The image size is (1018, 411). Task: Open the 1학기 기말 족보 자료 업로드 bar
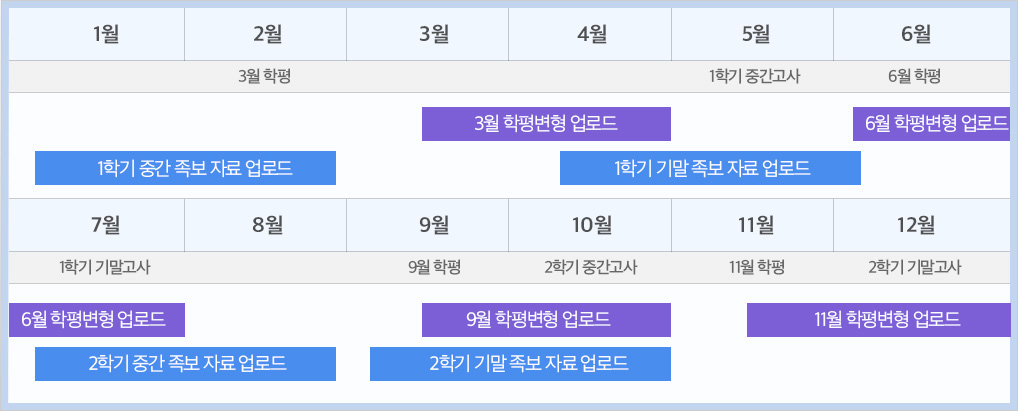click(x=710, y=168)
